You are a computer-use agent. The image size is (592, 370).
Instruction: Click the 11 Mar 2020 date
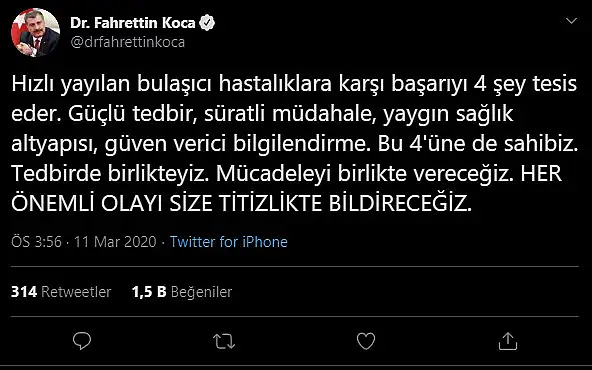point(115,242)
